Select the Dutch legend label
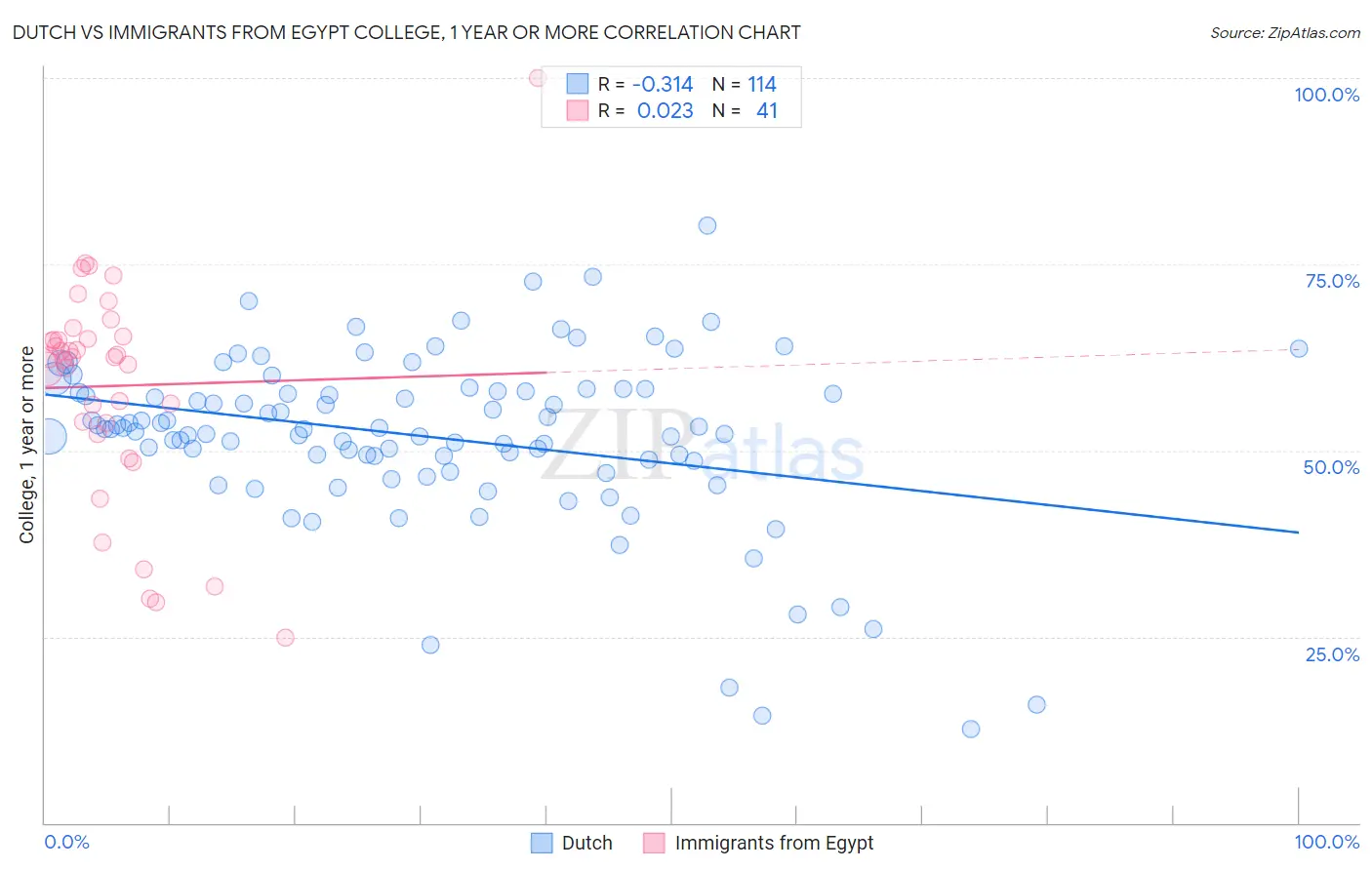This screenshot has width=1372, height=870. click(x=587, y=843)
